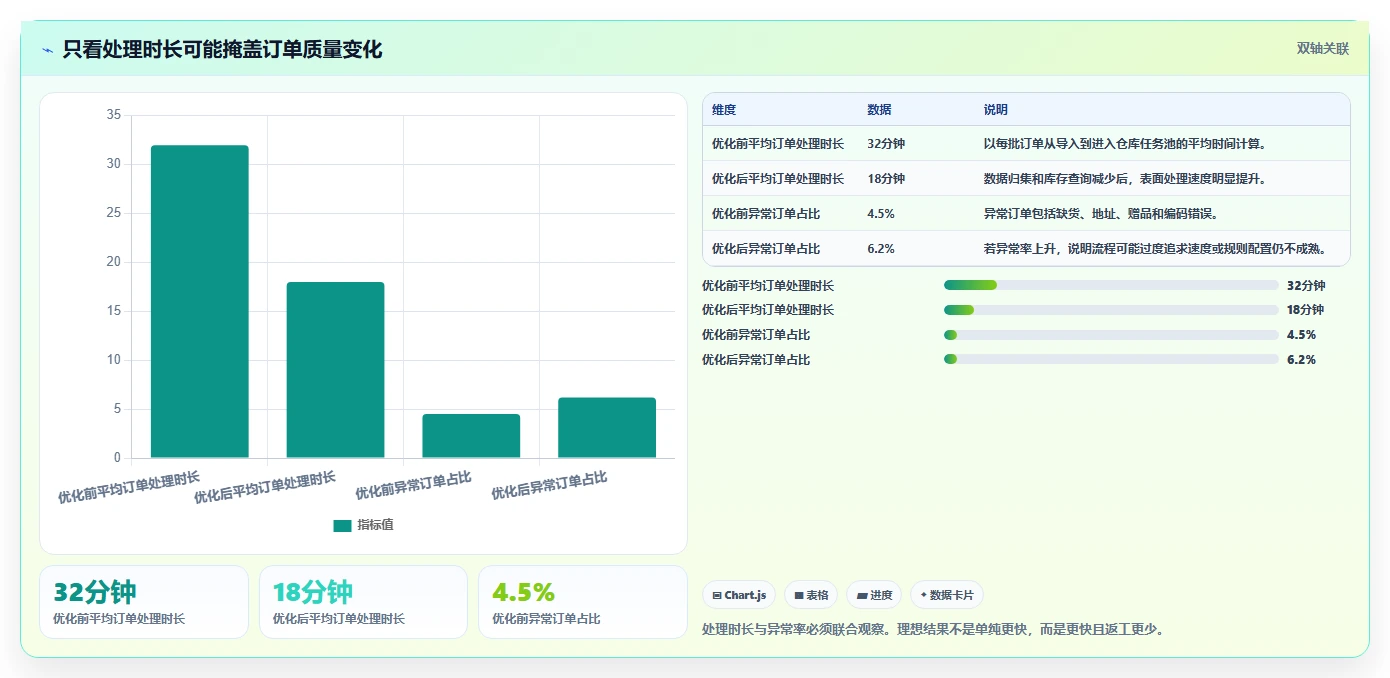
Task: Toggle the 指标值 legend swatch
Action: tap(342, 525)
